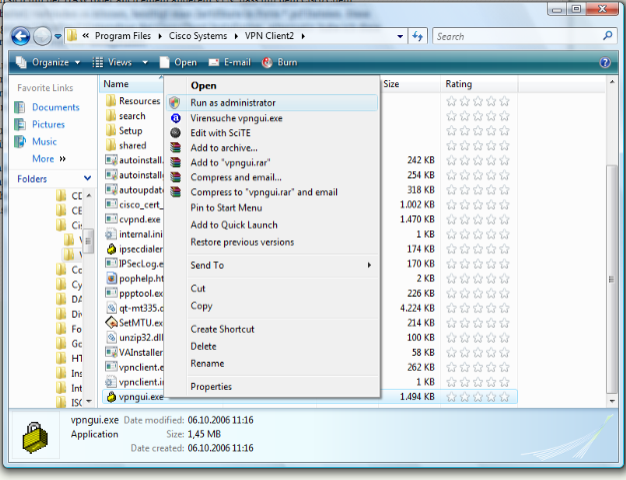Select Cisco Systems breadcrumb segment
Image resolution: width=626 pixels, height=480 pixels.
[198, 36]
